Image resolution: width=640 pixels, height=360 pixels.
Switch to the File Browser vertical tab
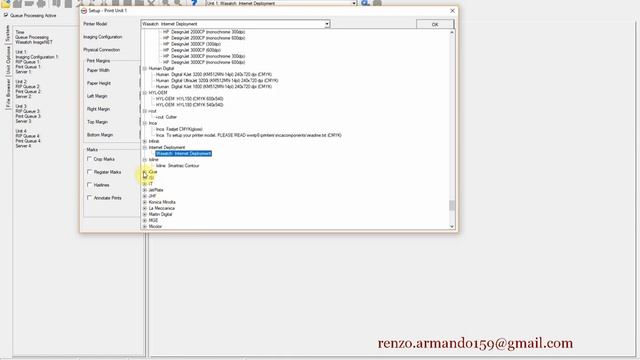(7, 93)
